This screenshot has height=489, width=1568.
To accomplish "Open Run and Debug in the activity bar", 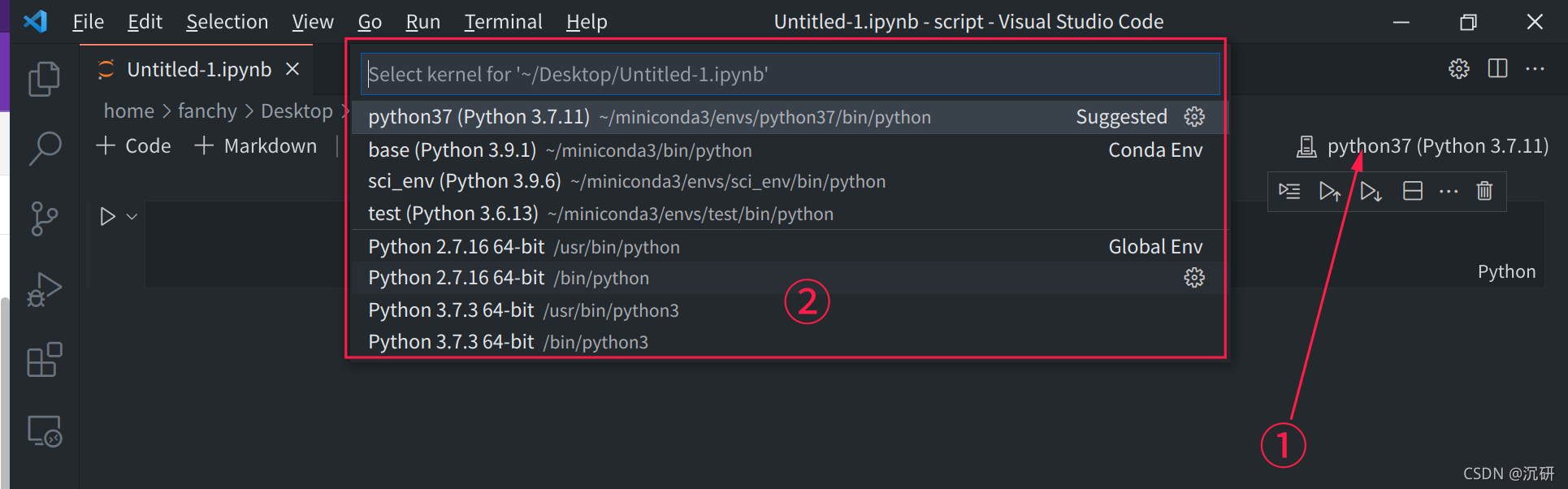I will [x=45, y=288].
